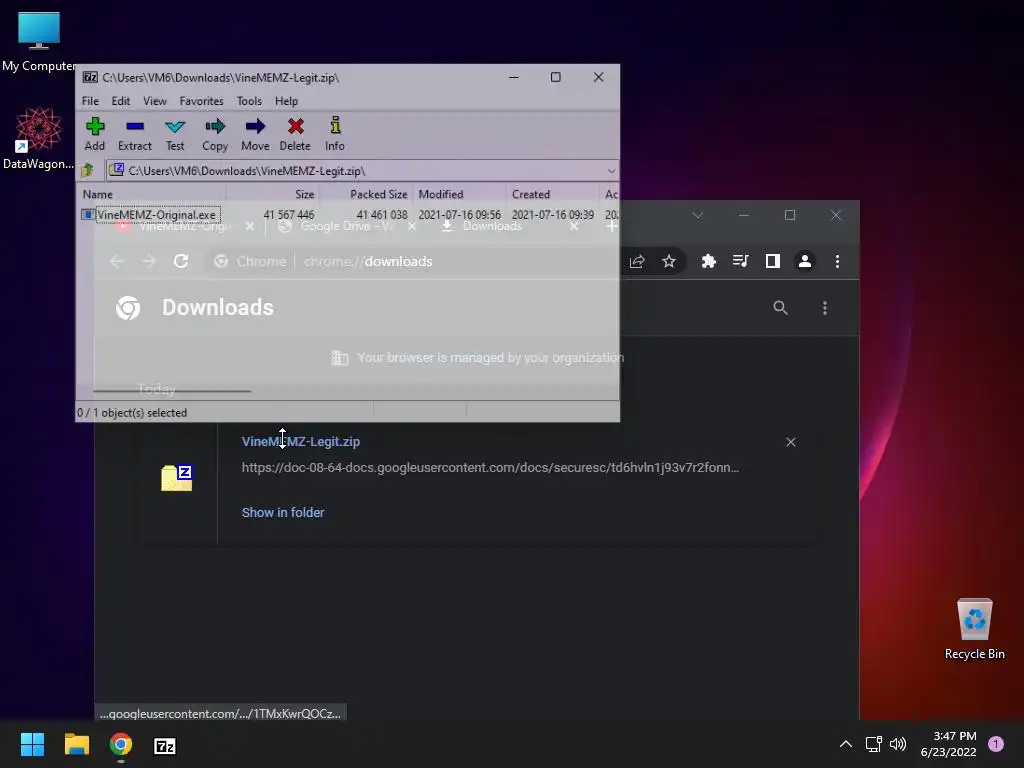
Task: Click the zip file icon in downloads
Action: (176, 478)
